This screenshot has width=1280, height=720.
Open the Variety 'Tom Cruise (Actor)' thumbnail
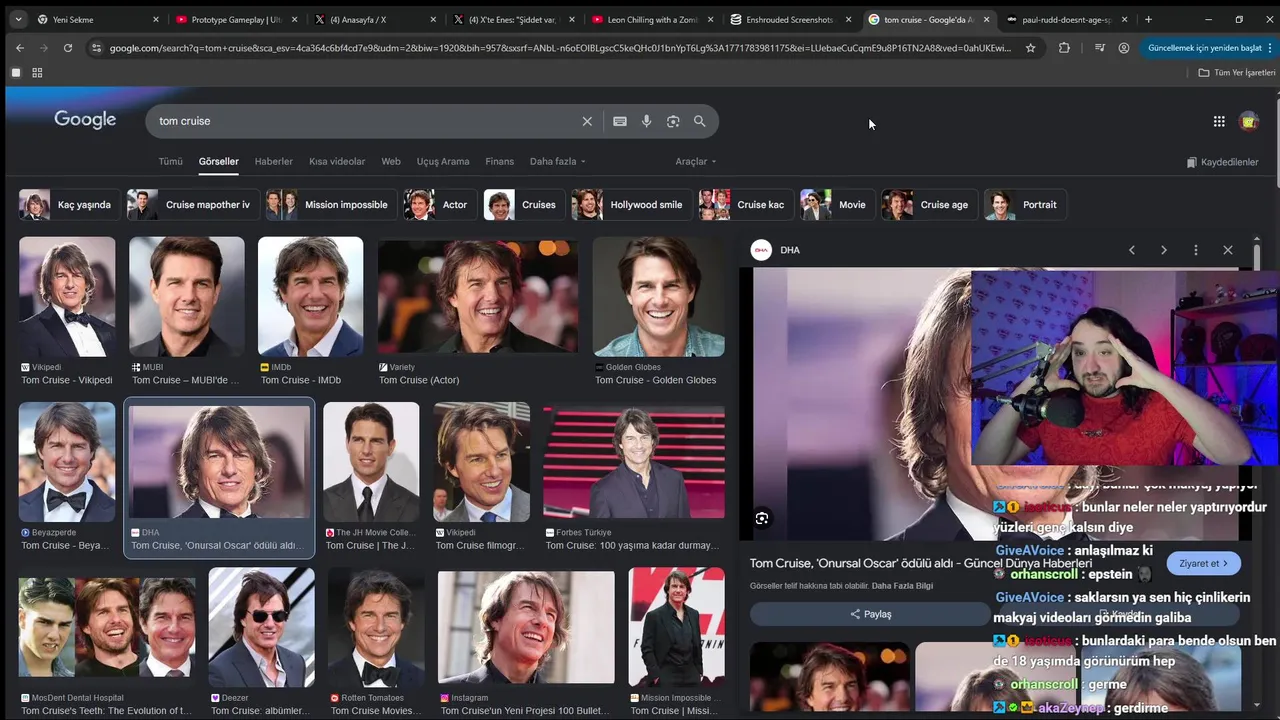[x=478, y=297]
